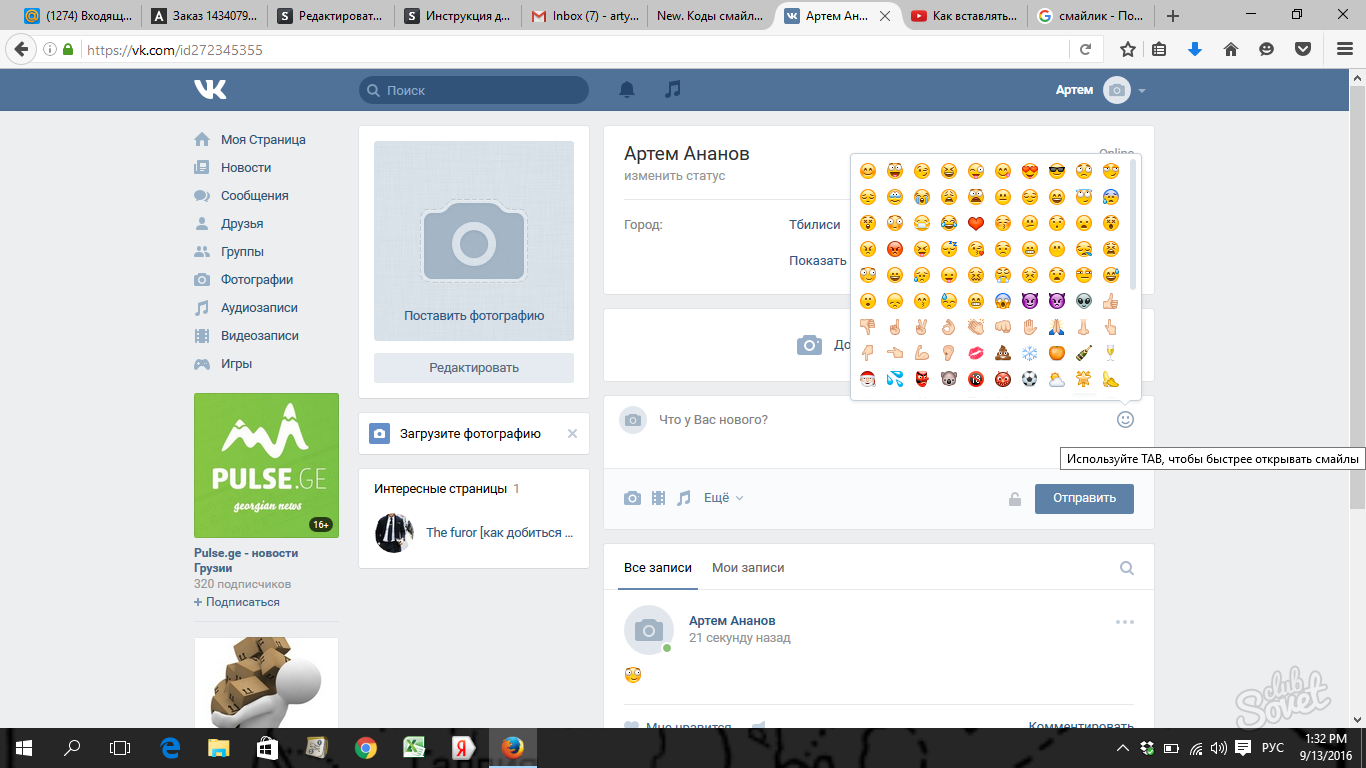Open Firefox in the Windows taskbar

pyautogui.click(x=512, y=747)
